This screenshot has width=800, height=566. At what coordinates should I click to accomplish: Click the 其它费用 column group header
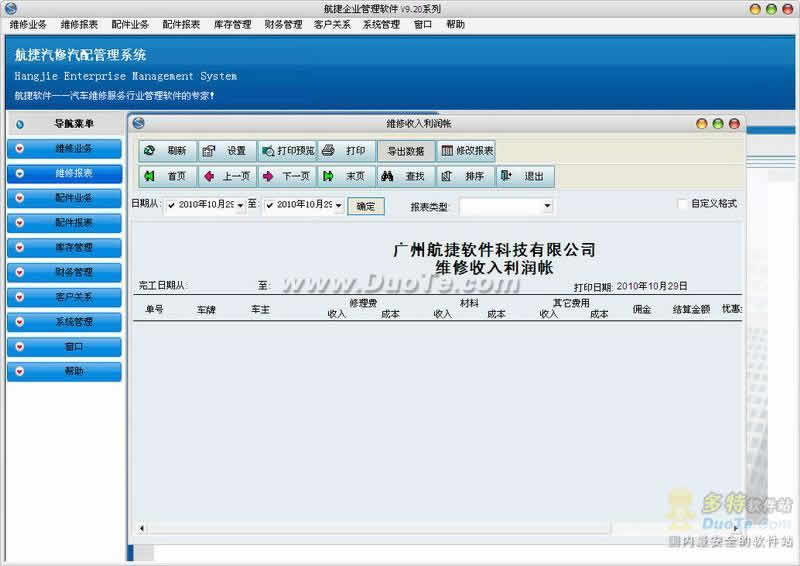(571, 303)
